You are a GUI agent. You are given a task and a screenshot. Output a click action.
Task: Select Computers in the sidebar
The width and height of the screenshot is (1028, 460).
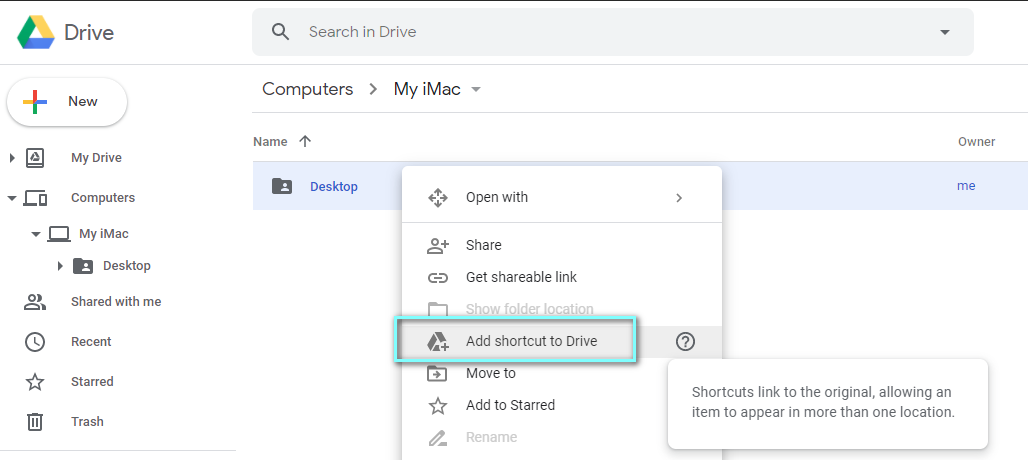(x=103, y=198)
